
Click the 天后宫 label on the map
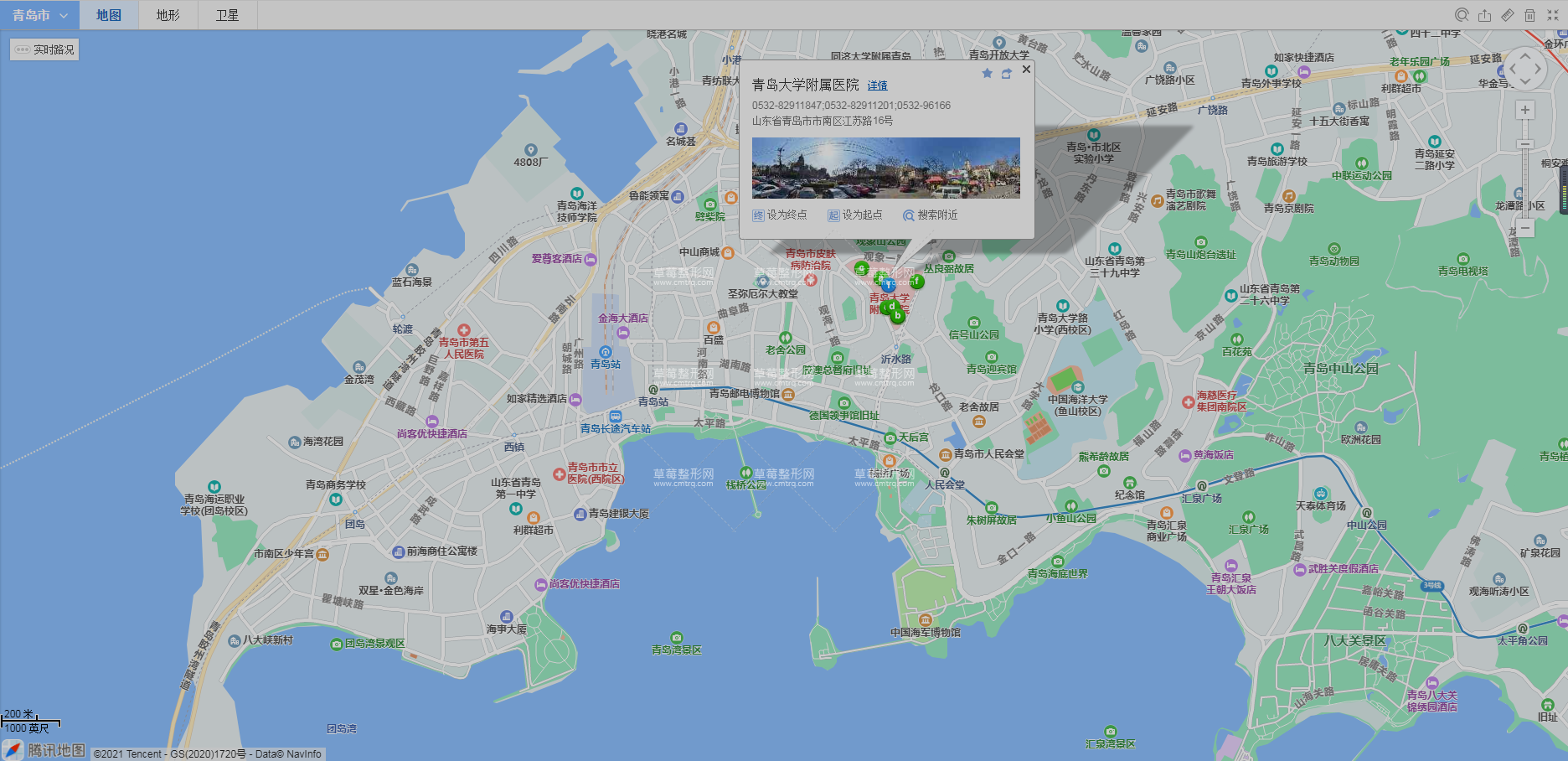pyautogui.click(x=914, y=437)
